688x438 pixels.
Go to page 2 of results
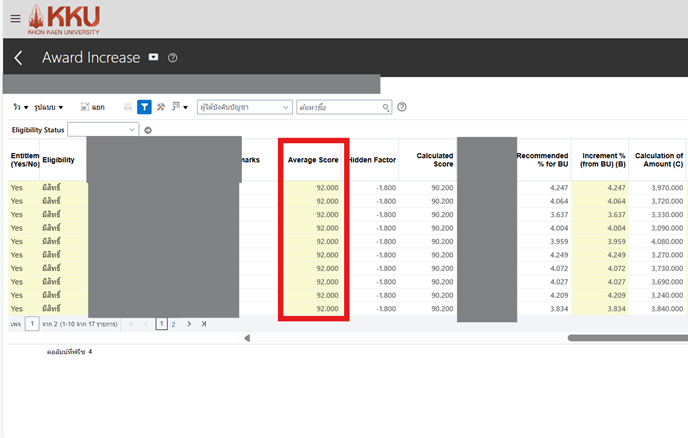pyautogui.click(x=172, y=324)
